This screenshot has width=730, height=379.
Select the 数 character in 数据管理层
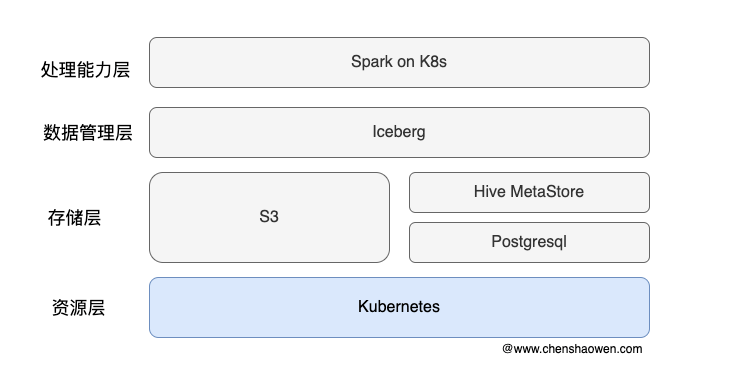pos(52,133)
